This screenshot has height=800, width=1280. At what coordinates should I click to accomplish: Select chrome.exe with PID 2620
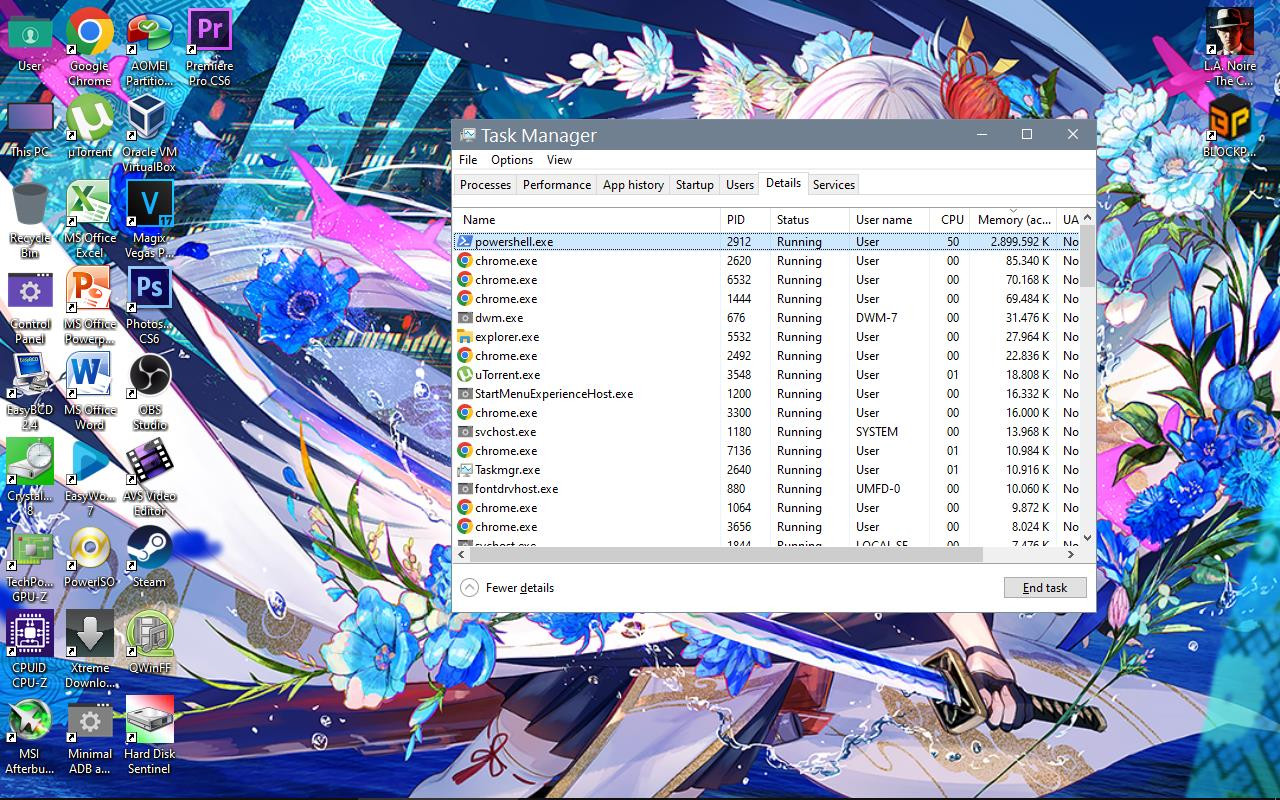(767, 261)
